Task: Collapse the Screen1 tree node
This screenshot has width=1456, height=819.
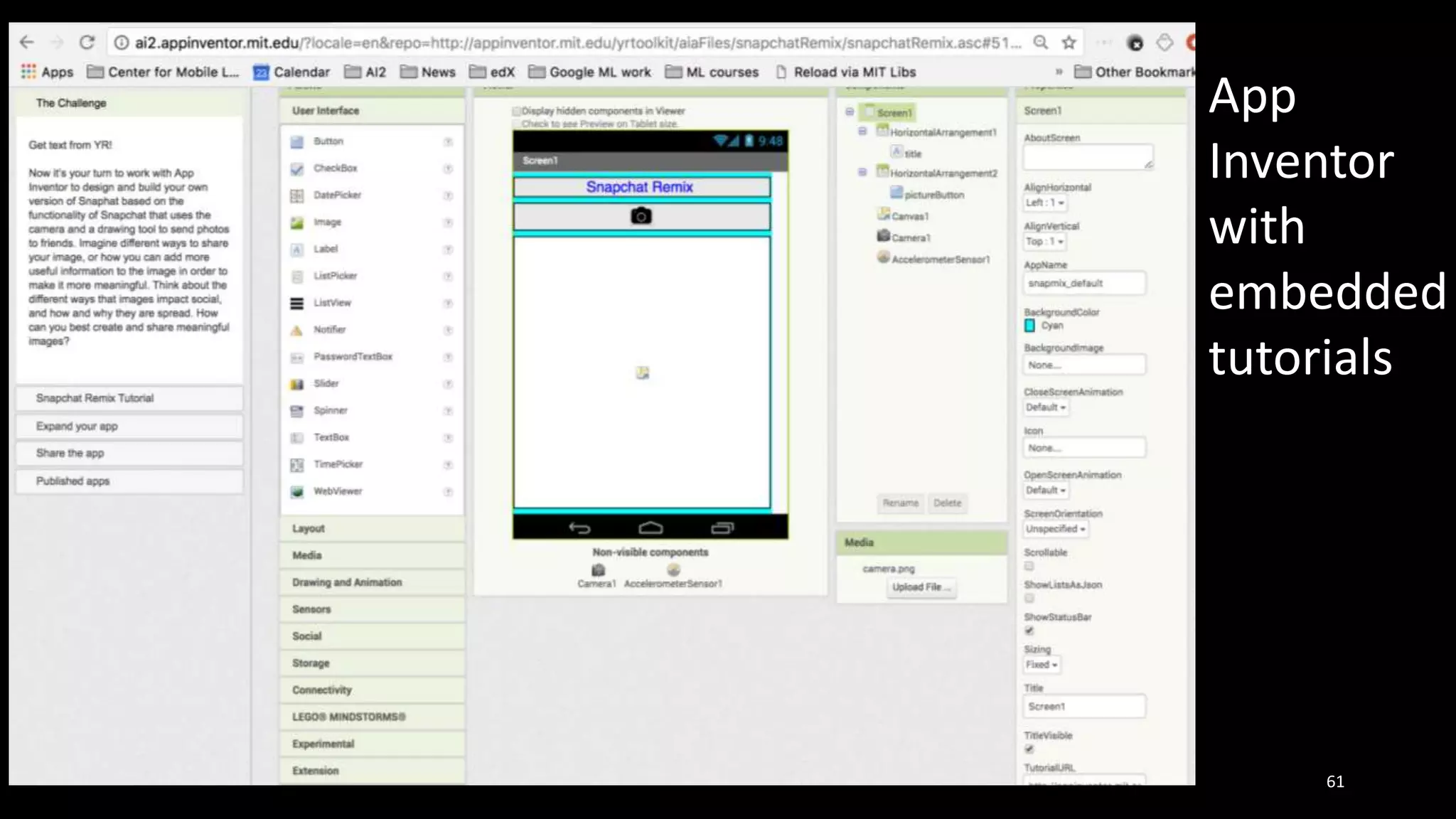Action: [850, 112]
